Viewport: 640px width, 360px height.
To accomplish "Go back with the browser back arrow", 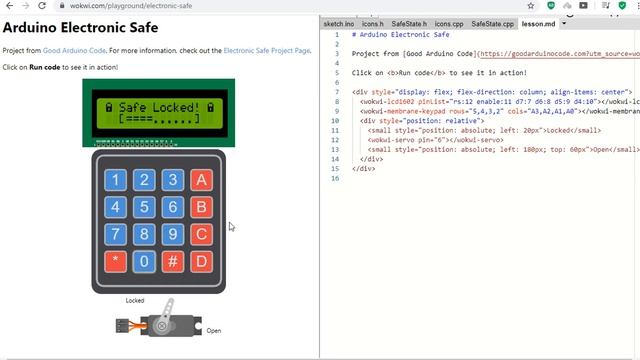I will (x=9, y=6).
